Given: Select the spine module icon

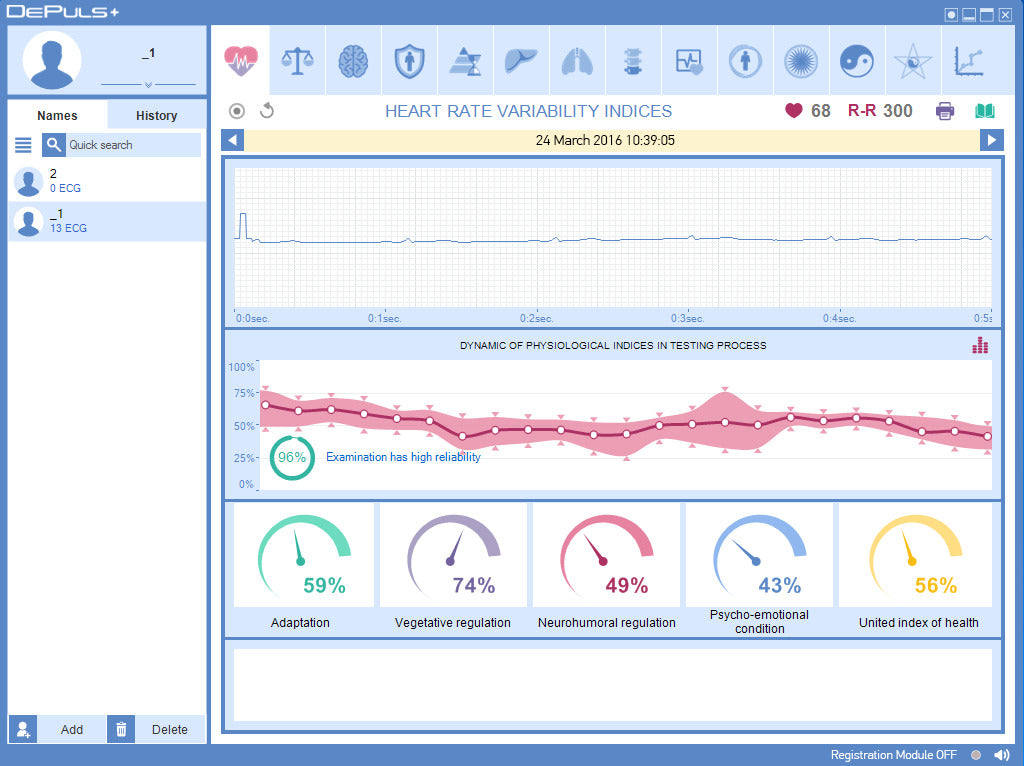Looking at the screenshot, I should click(x=633, y=61).
